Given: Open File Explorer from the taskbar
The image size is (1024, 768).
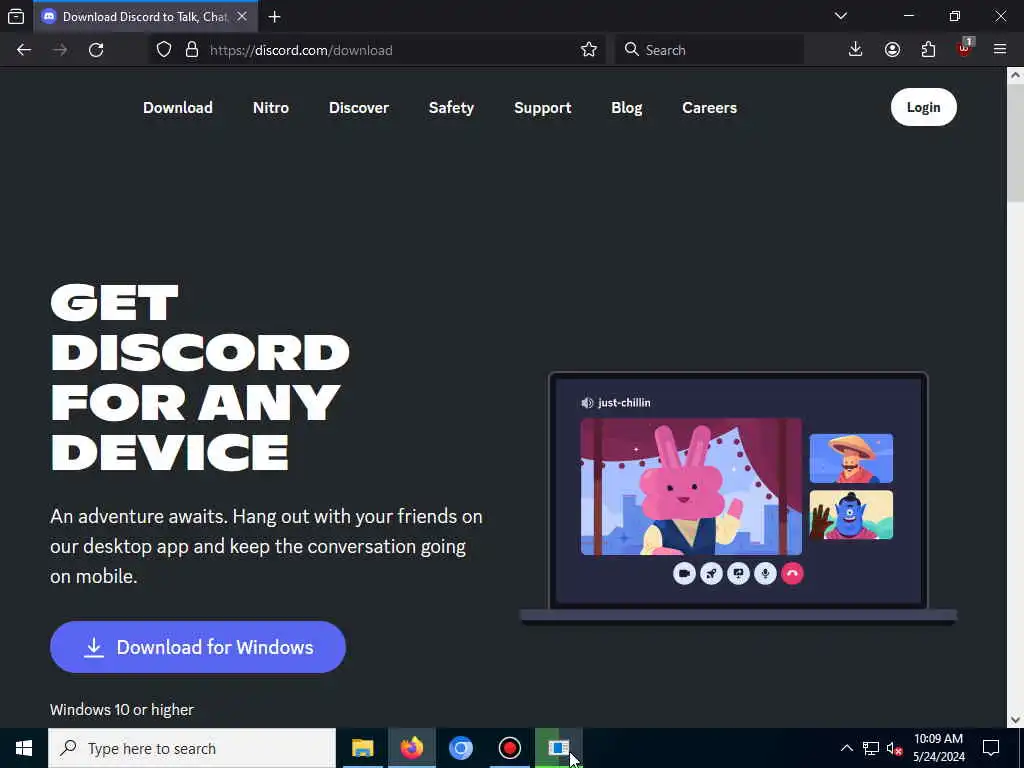Looking at the screenshot, I should [362, 748].
